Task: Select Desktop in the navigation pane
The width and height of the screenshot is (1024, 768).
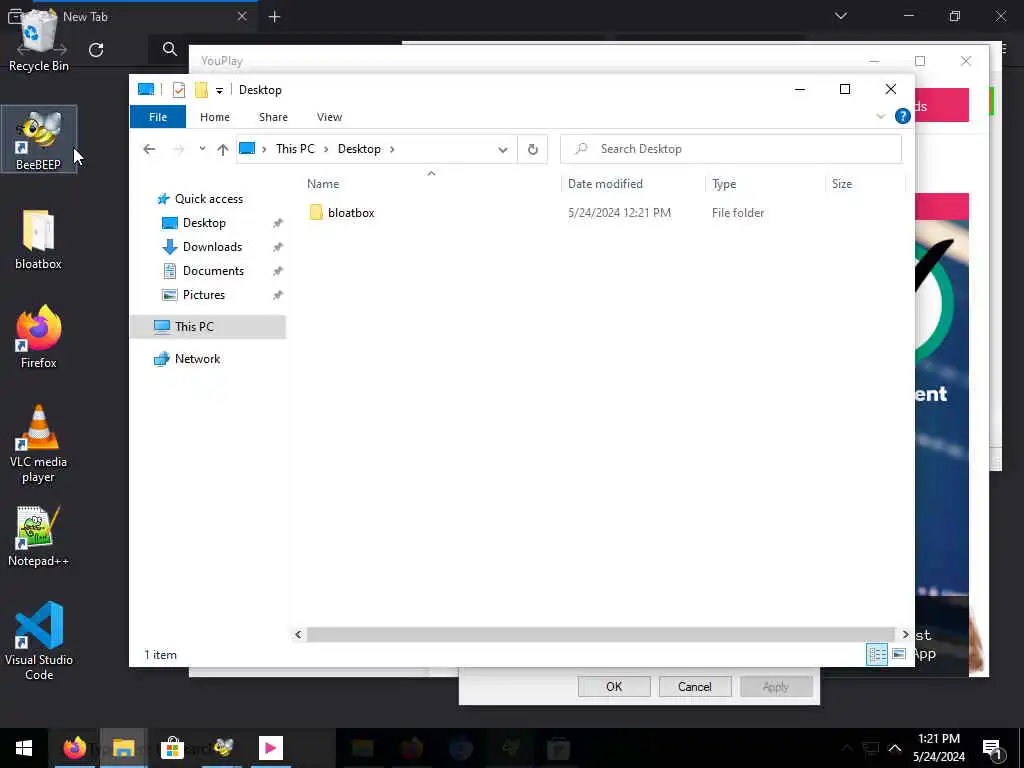Action: (204, 223)
